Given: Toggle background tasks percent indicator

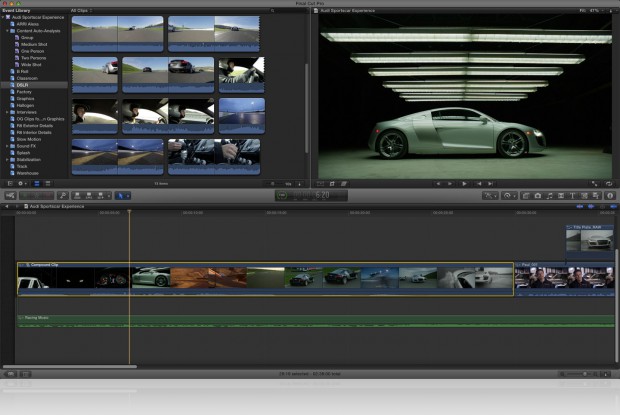Looking at the screenshot, I should [282, 195].
